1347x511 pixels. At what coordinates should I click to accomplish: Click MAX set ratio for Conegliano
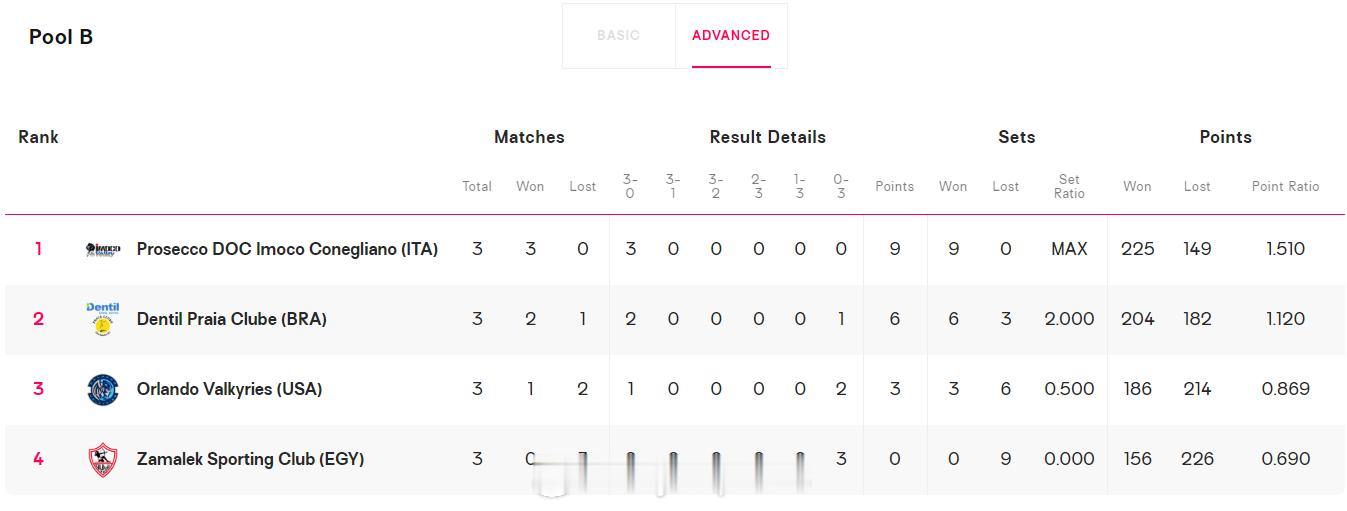tap(1069, 249)
